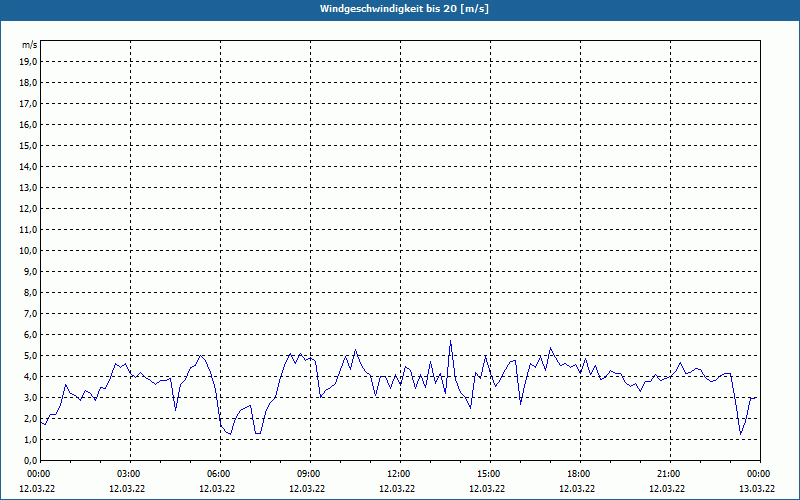Viewport: 800px width, 500px height.
Task: Click the 19,0 y-axis label
Action: click(29, 62)
